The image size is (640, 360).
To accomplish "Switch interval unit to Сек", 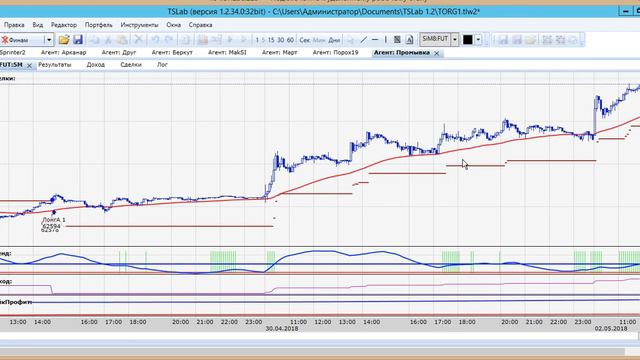I will [x=305, y=40].
